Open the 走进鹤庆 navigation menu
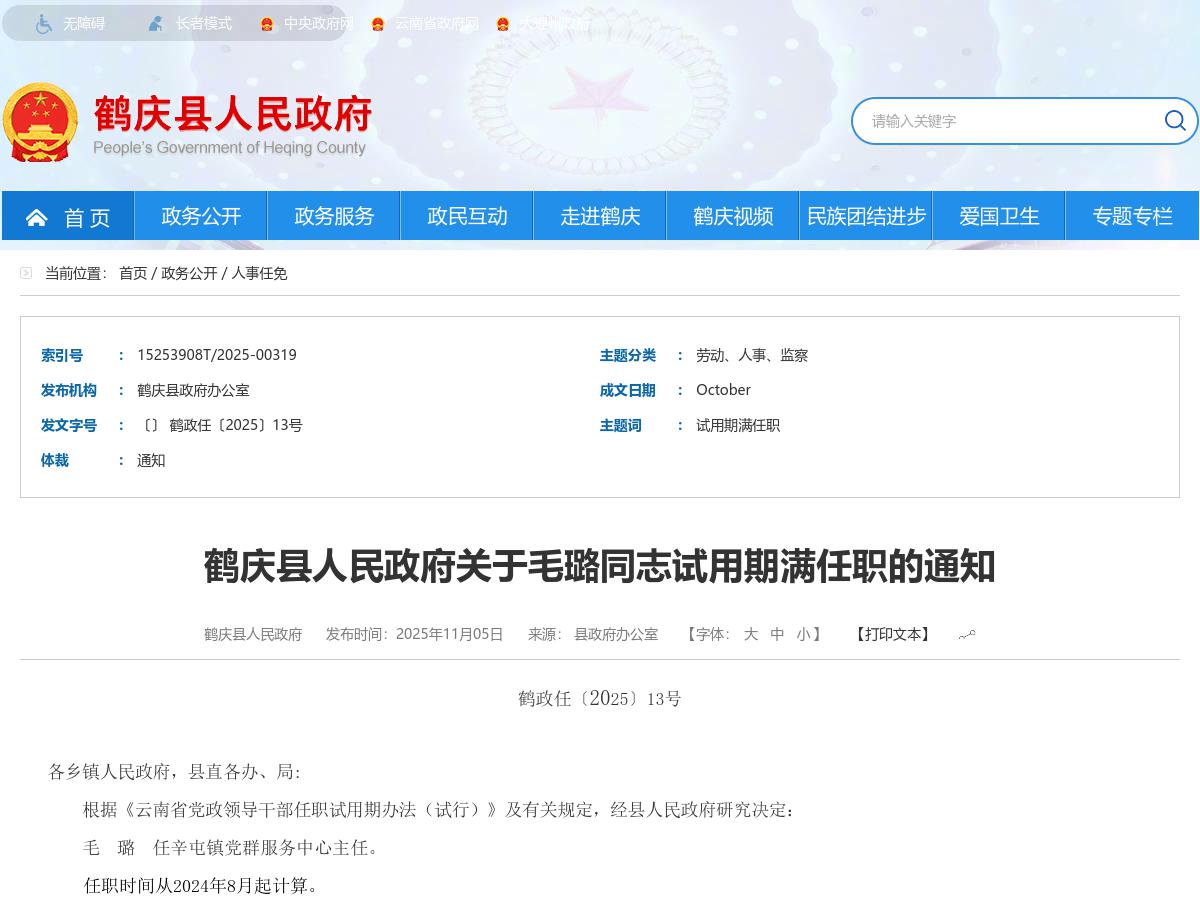This screenshot has width=1200, height=900. point(600,216)
